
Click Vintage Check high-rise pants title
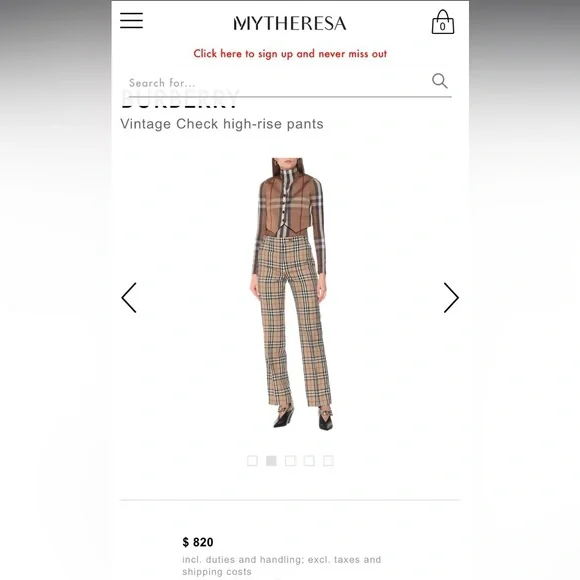[x=222, y=124]
